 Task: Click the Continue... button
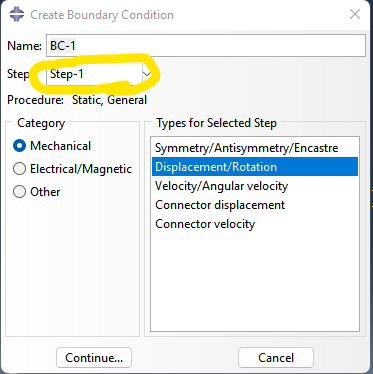(94, 358)
